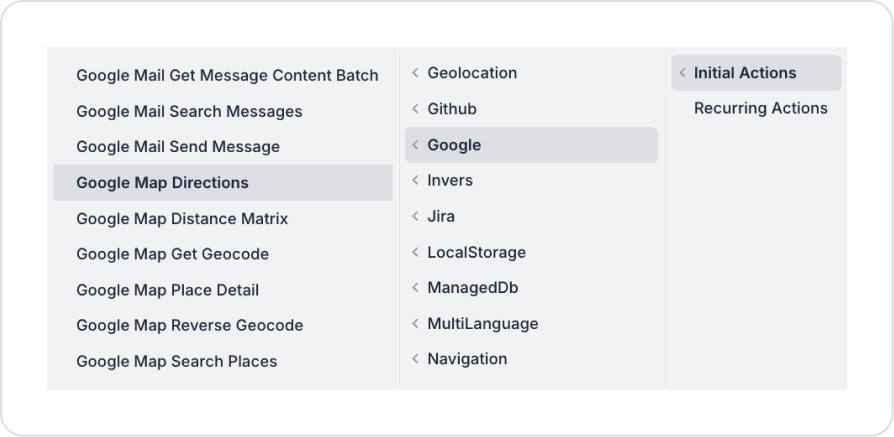The width and height of the screenshot is (894, 437).
Task: Click the Initial Actions chevron
Action: [x=682, y=73]
